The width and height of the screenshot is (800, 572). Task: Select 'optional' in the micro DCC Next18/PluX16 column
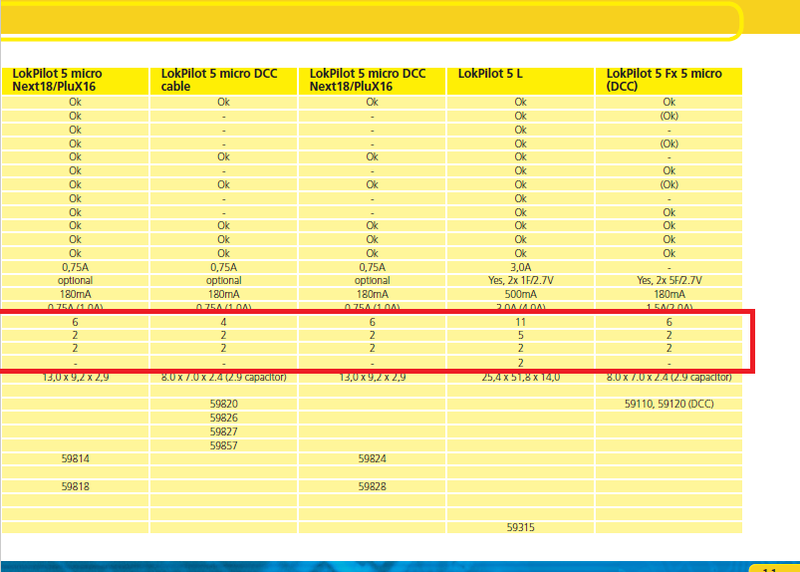372,281
